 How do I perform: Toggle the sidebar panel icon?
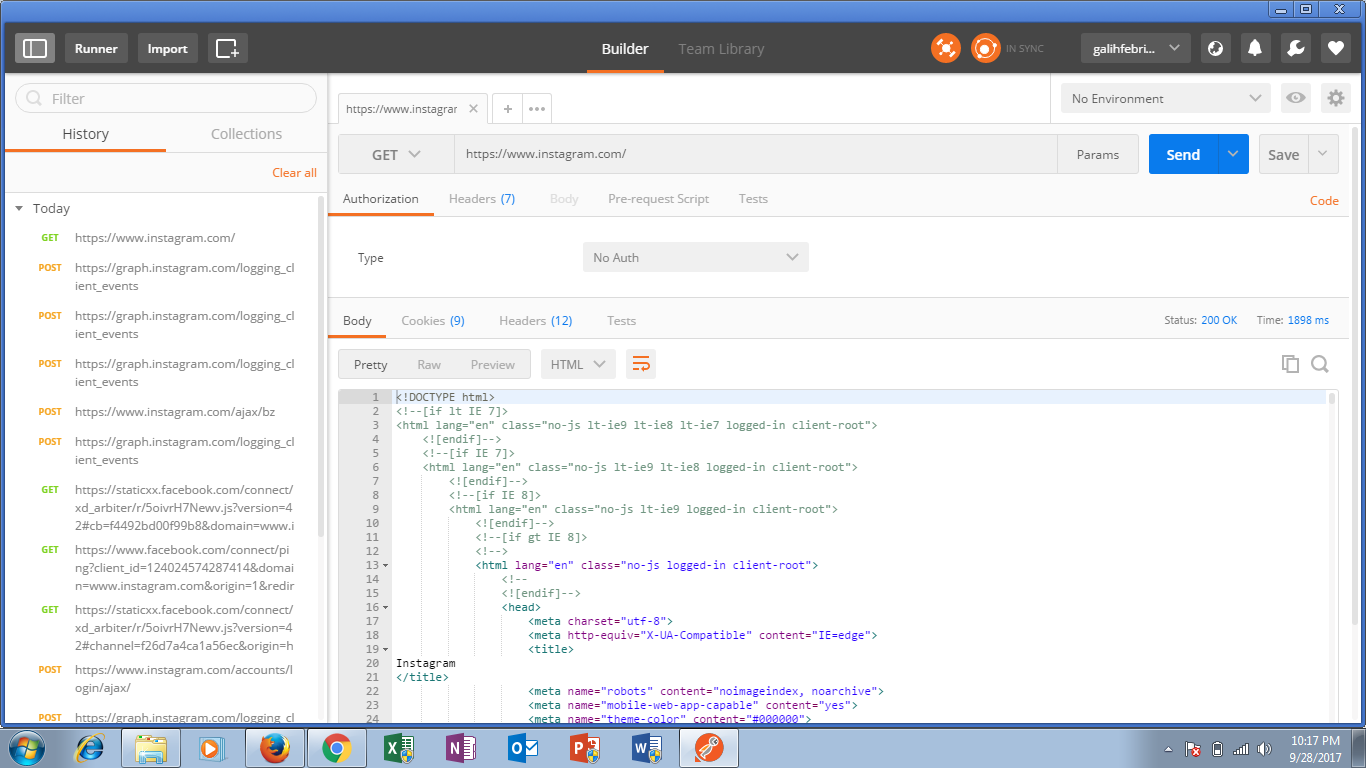pos(35,48)
